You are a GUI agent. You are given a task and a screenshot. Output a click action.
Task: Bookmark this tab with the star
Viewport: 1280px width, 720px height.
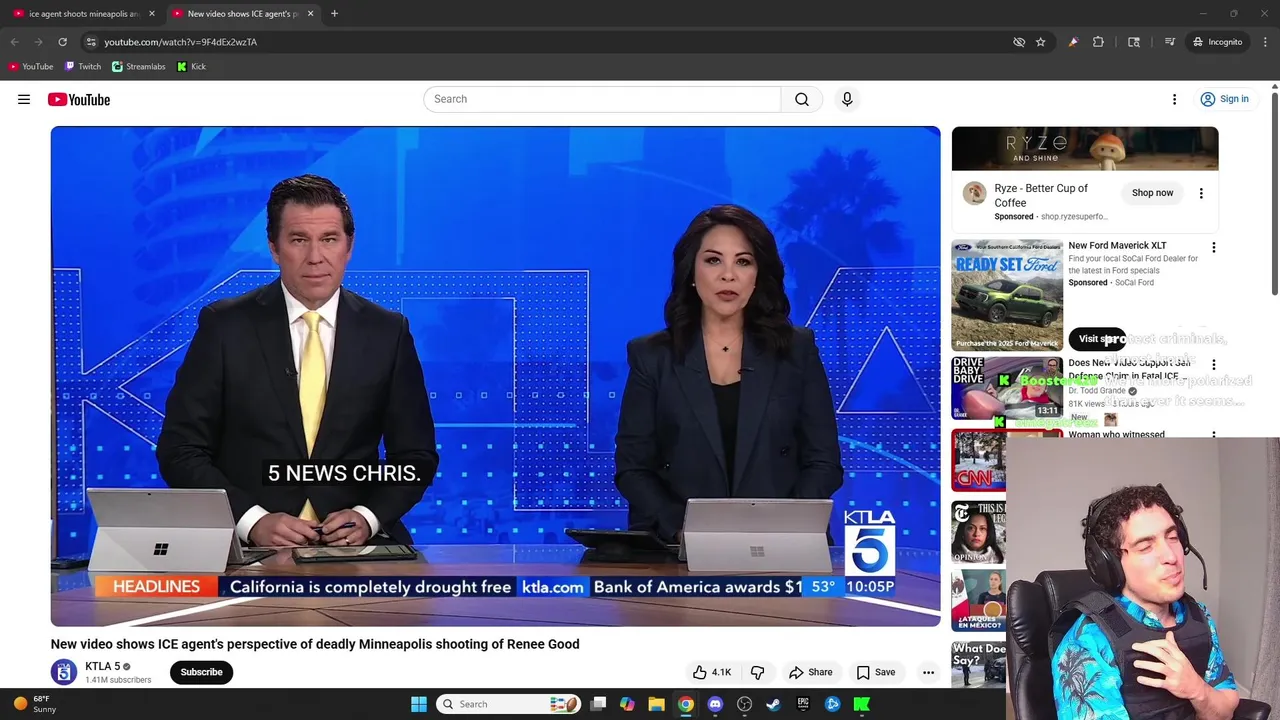1040,42
